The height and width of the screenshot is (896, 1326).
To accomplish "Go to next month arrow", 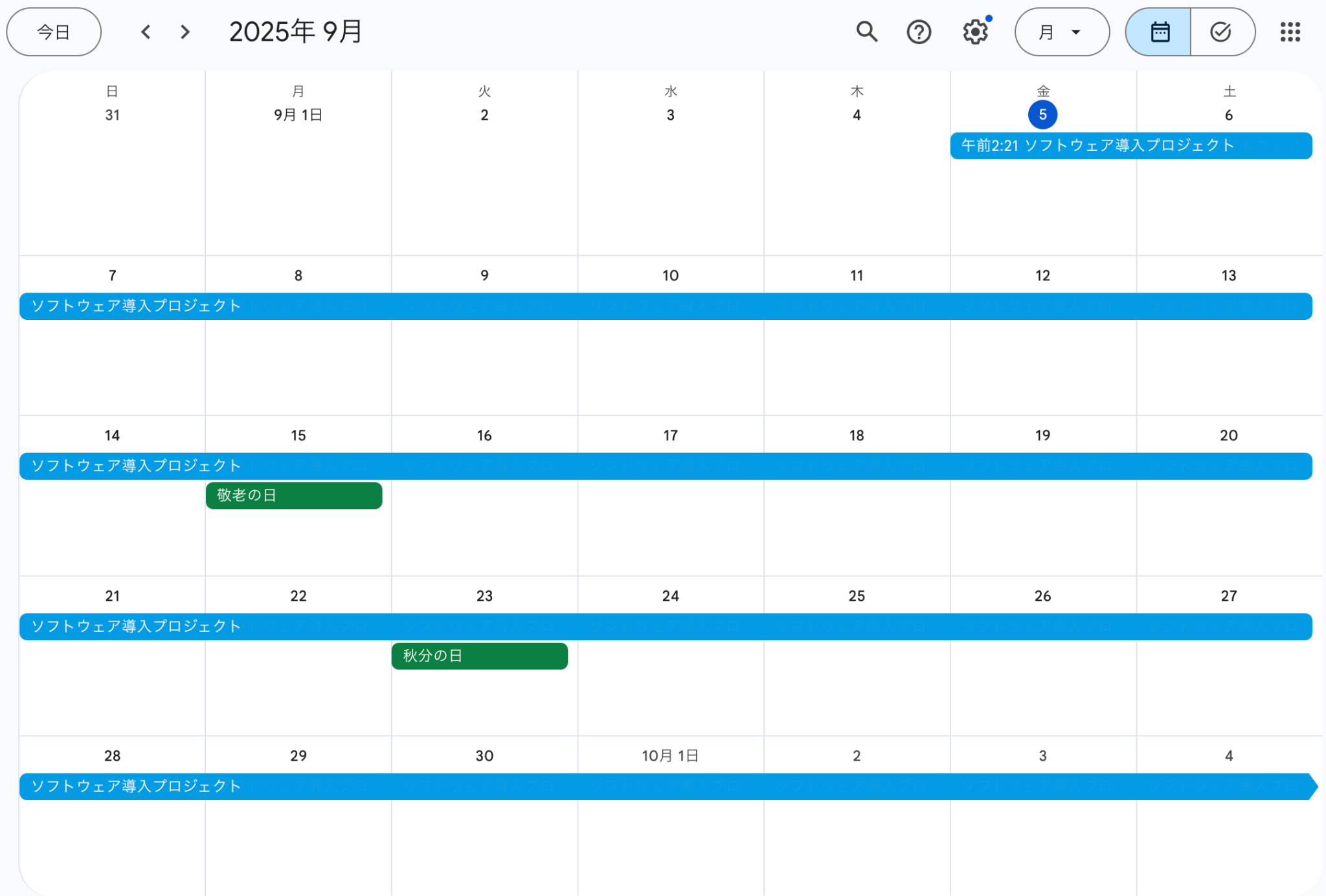I will [x=185, y=32].
